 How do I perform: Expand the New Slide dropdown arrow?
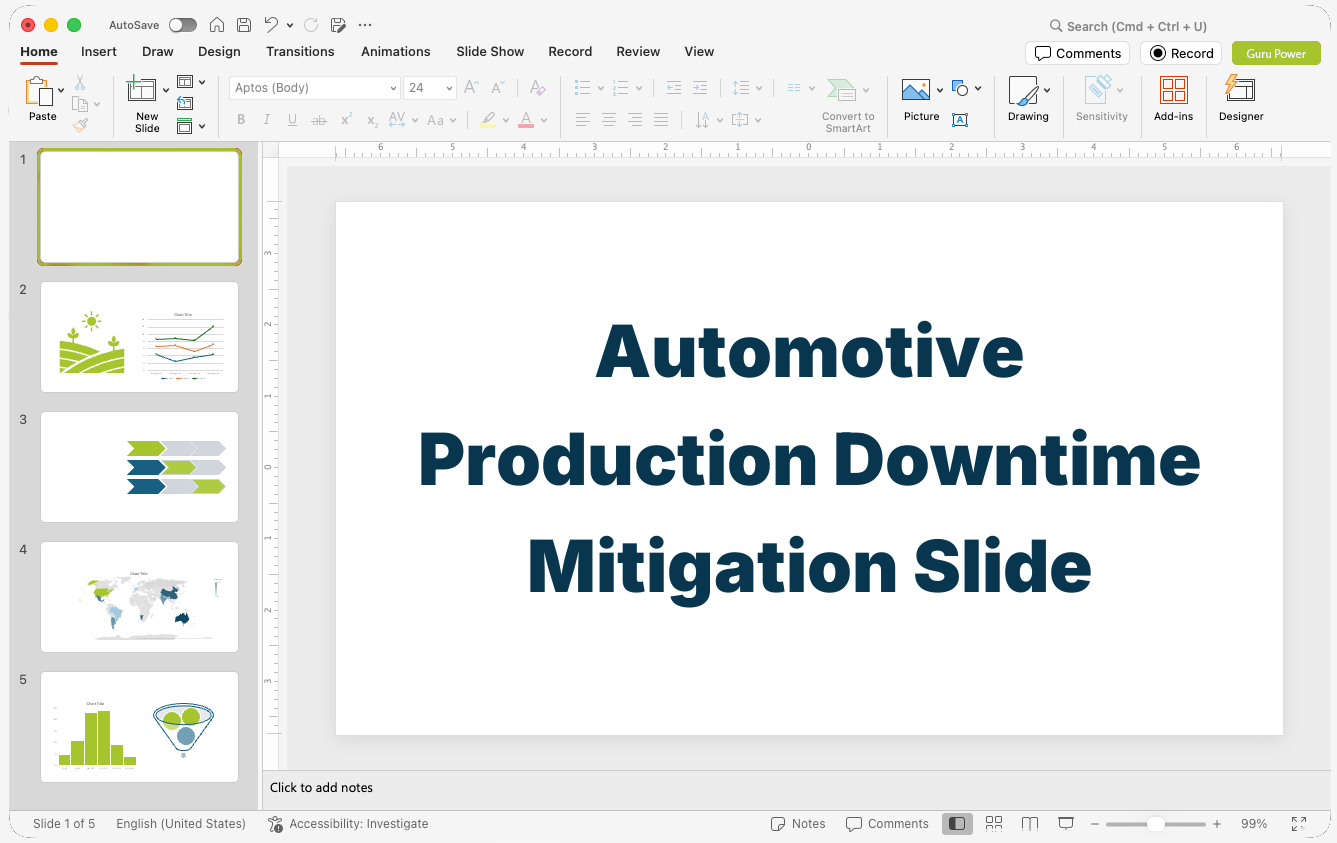(166, 90)
